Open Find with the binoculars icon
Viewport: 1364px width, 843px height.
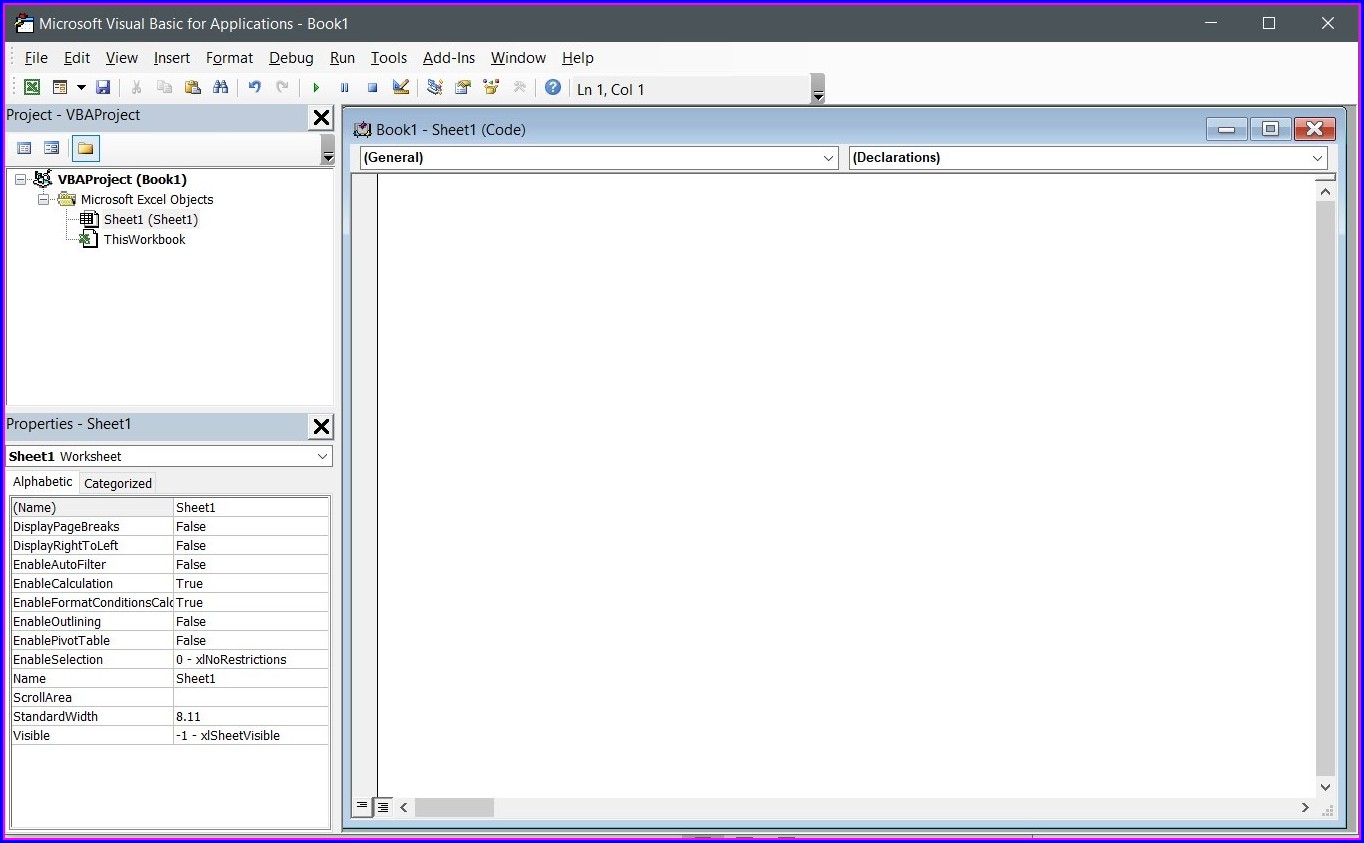221,88
